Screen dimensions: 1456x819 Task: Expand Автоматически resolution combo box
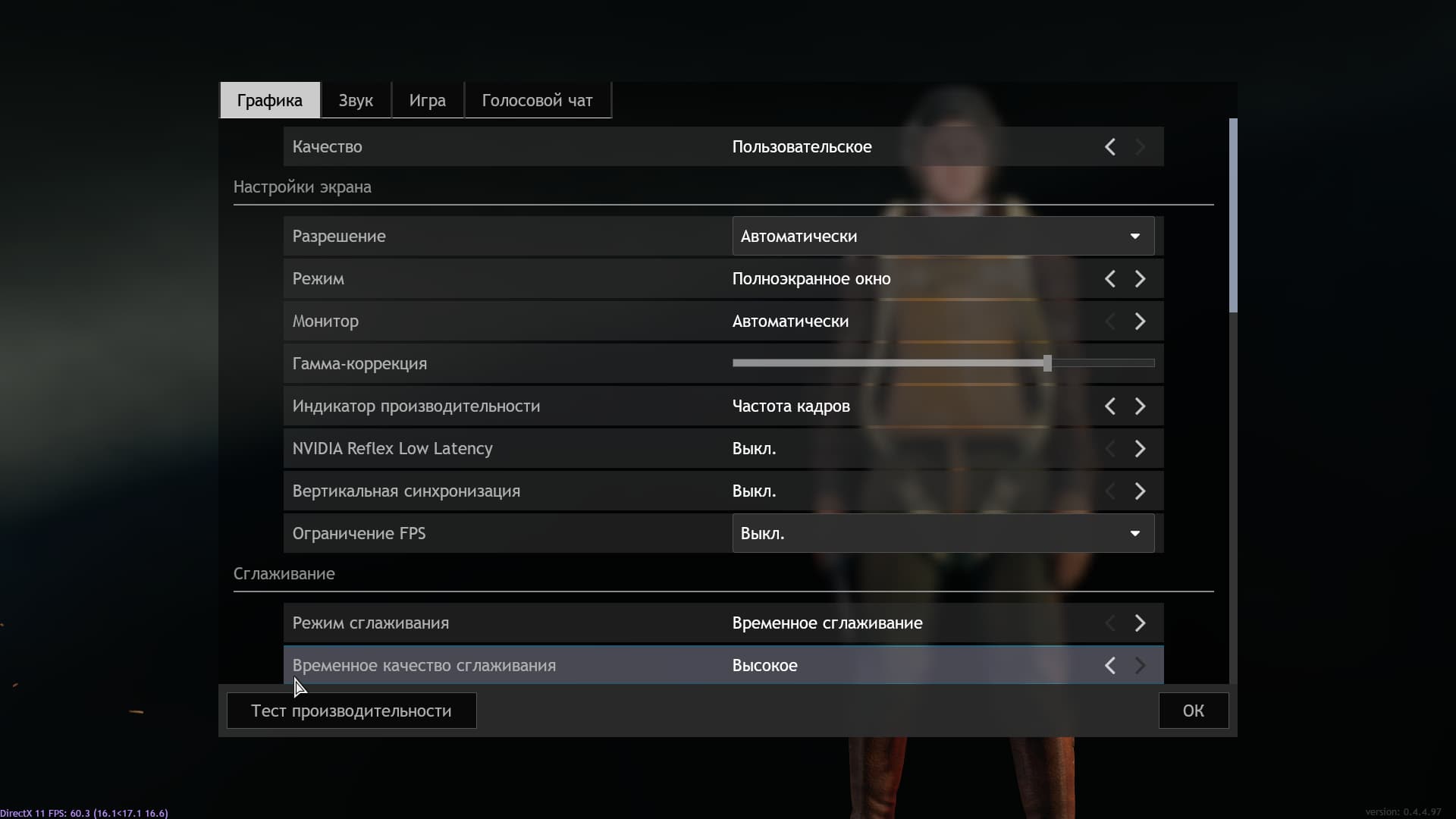pyautogui.click(x=1135, y=236)
